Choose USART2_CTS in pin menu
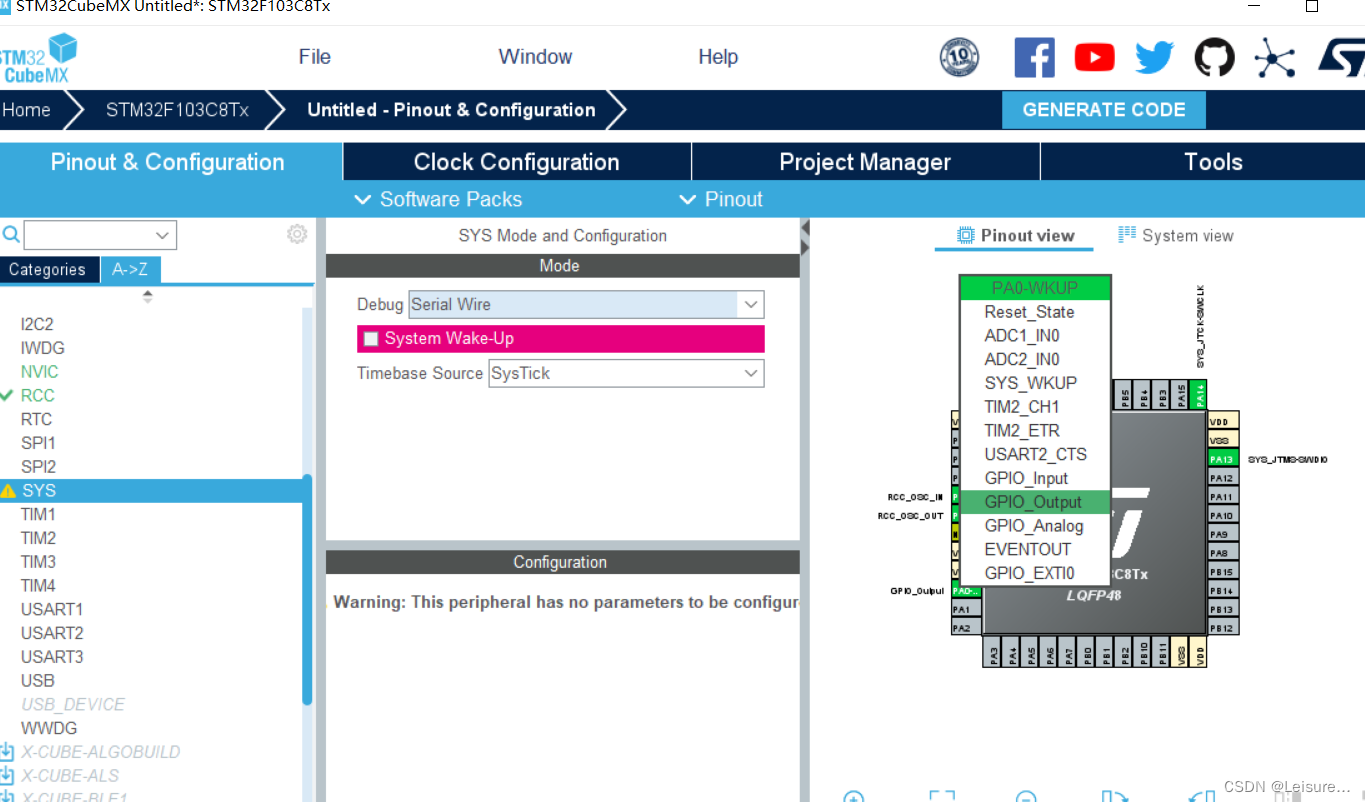This screenshot has width=1365, height=802. 1034,454
